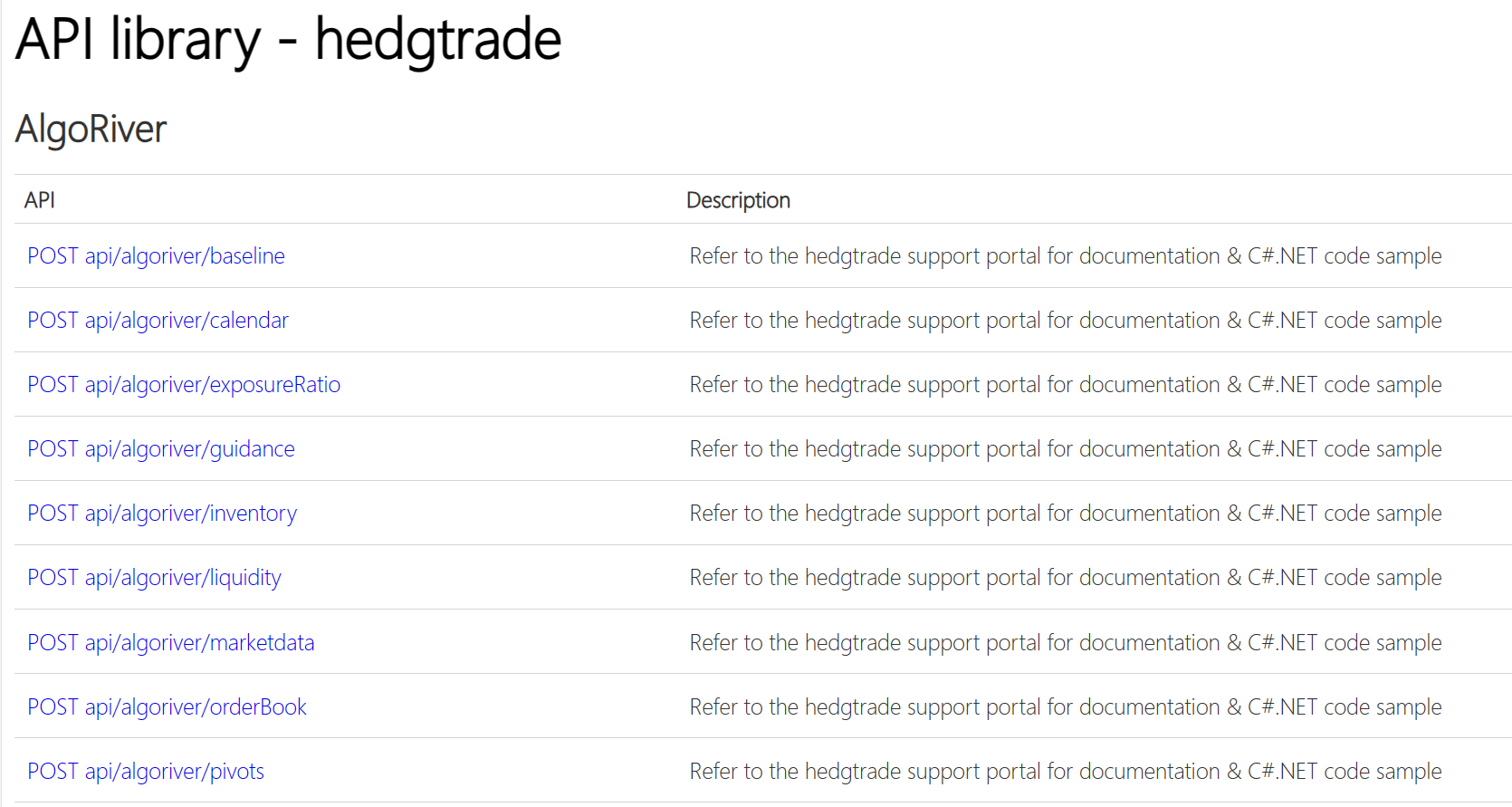
Task: Click the orderBook row description text
Action: [x=1066, y=707]
